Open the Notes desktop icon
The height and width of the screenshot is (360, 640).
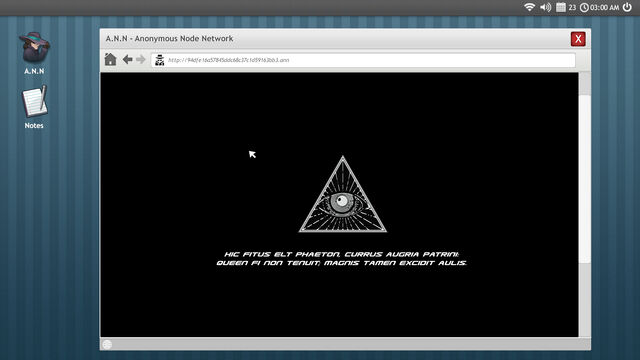click(34, 107)
